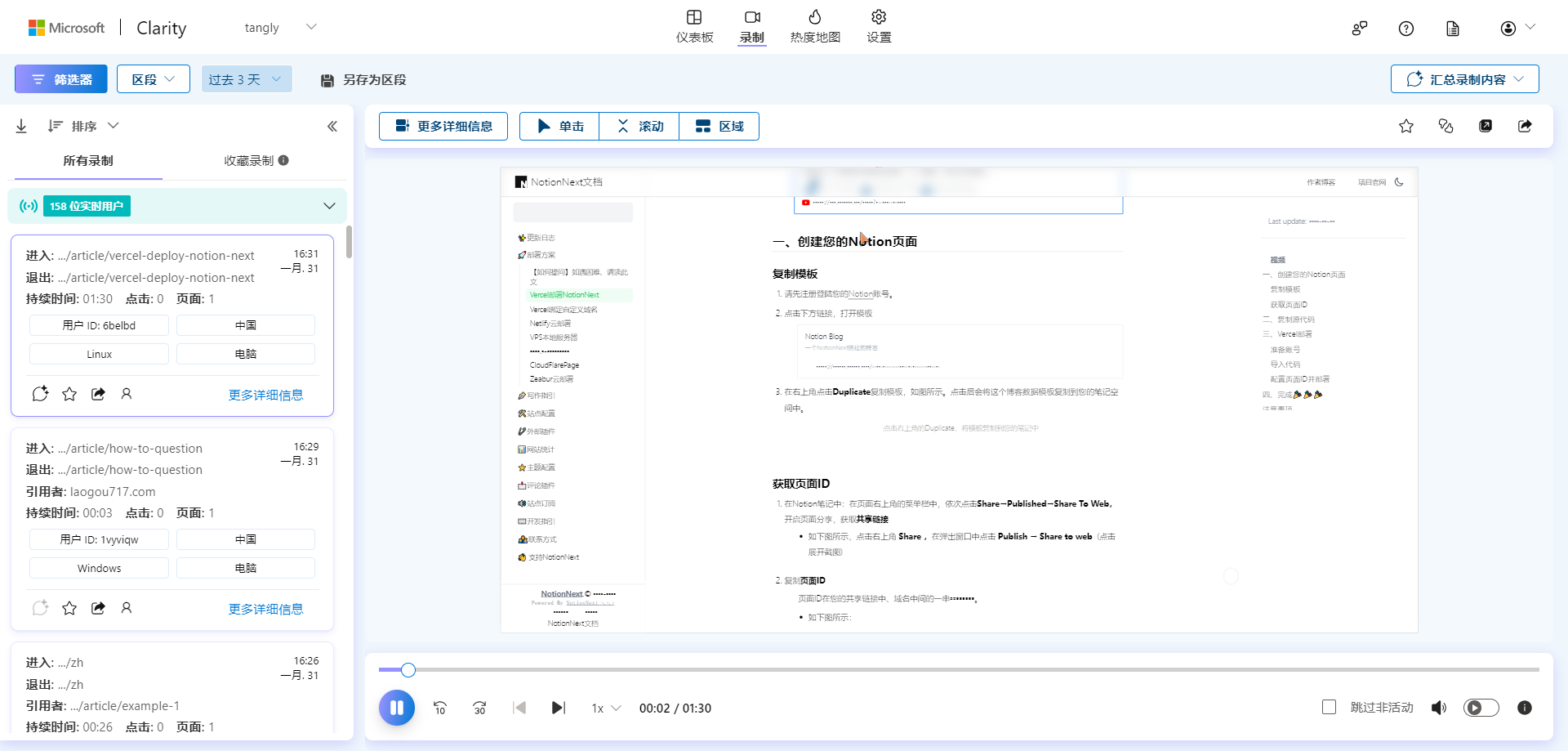Open the 排序 sort dropdown
Viewport: 1568px width, 751px height.
83,126
